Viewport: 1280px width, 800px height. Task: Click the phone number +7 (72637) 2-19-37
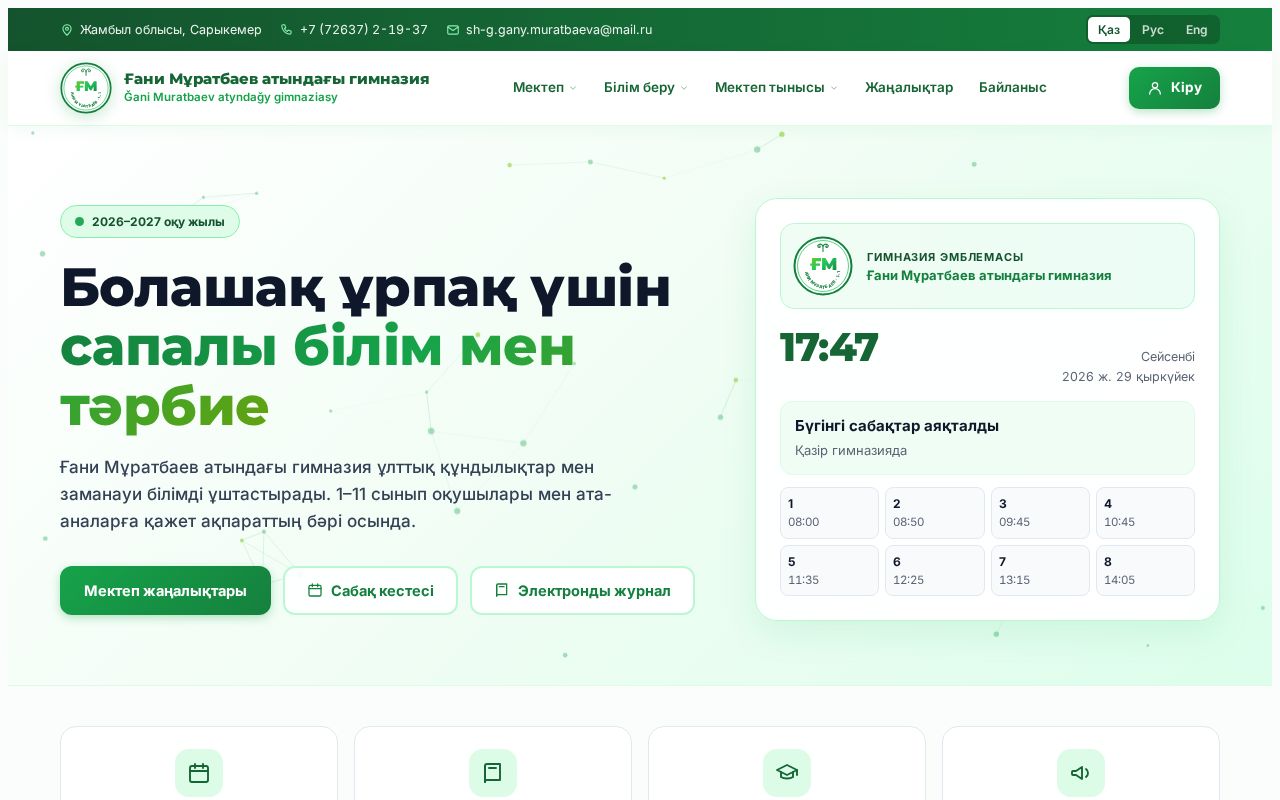(x=364, y=30)
